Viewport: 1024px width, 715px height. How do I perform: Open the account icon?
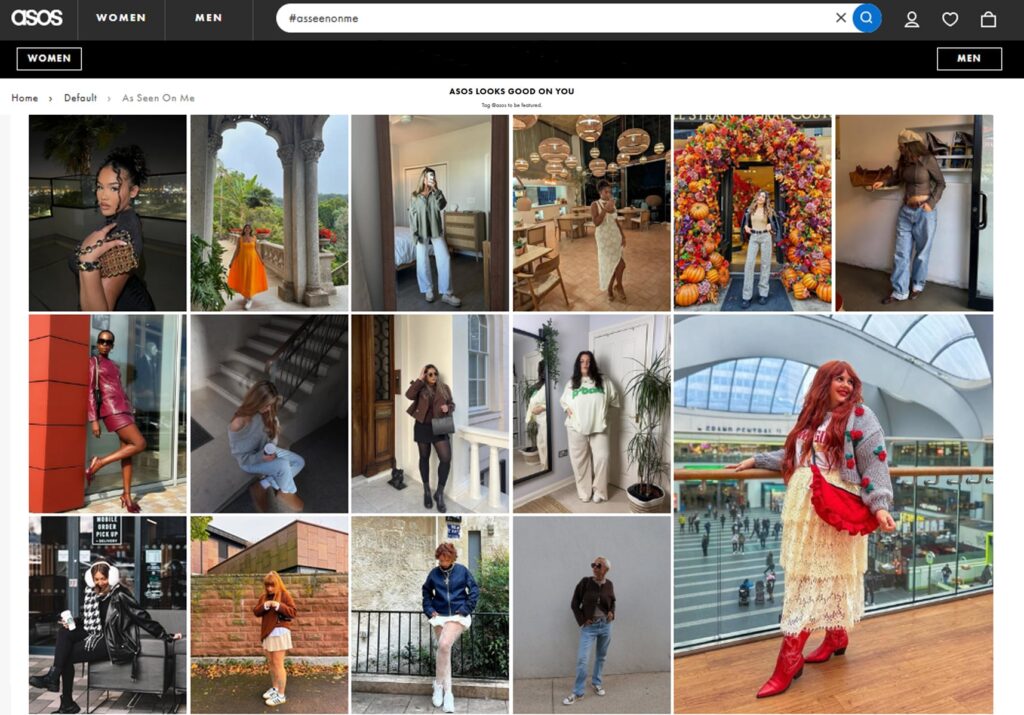912,18
